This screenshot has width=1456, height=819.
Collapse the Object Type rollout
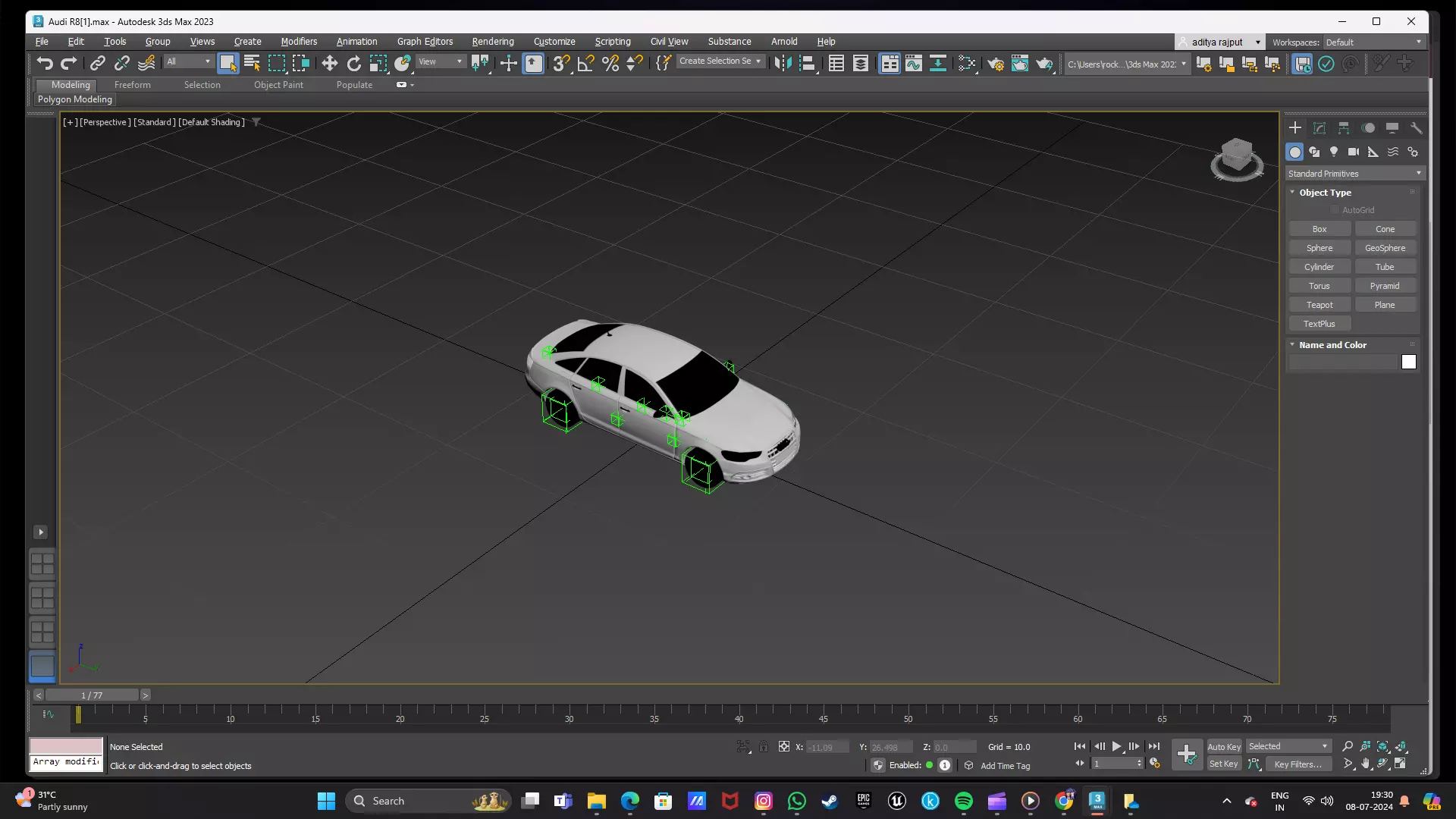(1325, 193)
